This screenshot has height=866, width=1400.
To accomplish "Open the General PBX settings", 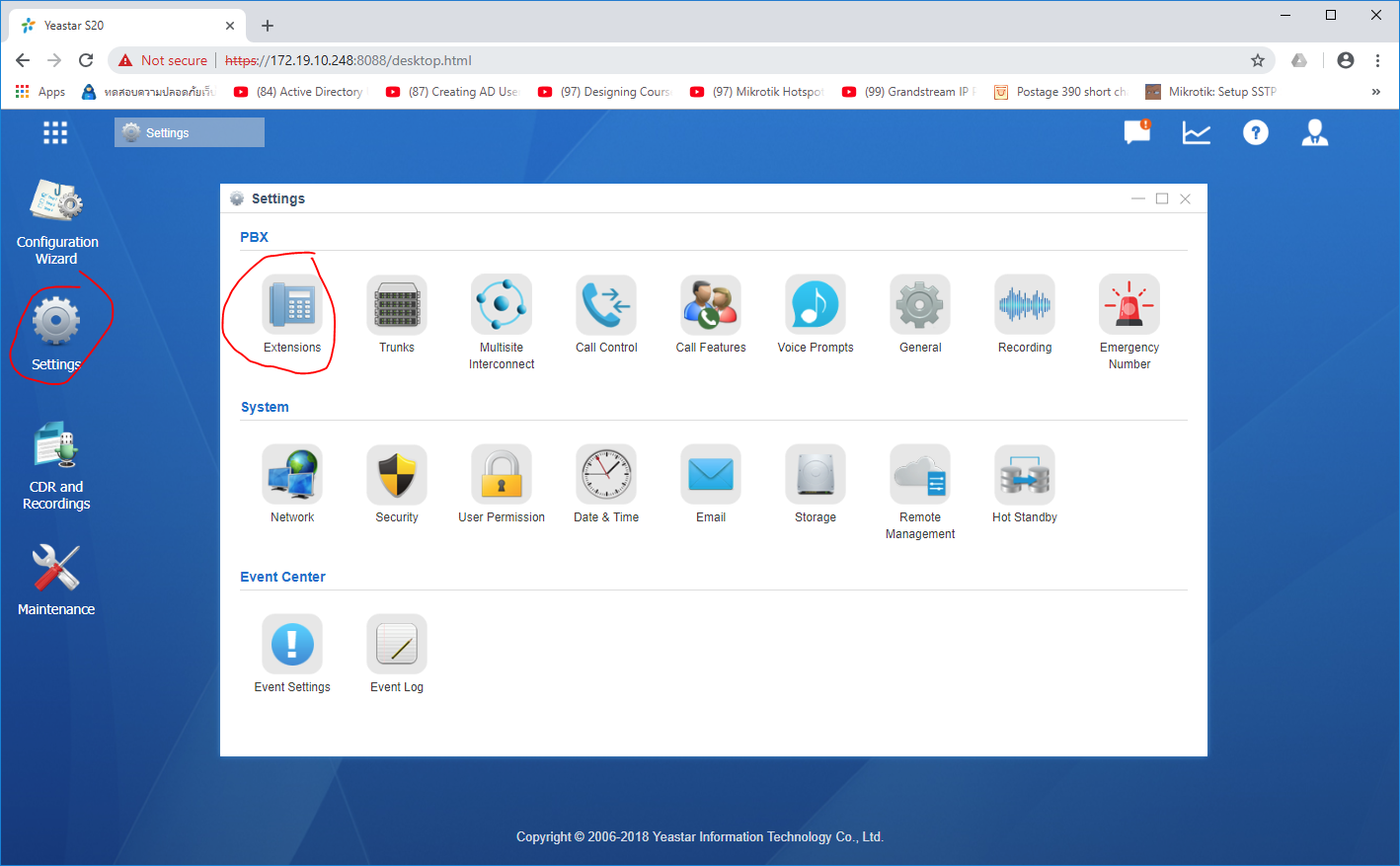I will pos(920,314).
